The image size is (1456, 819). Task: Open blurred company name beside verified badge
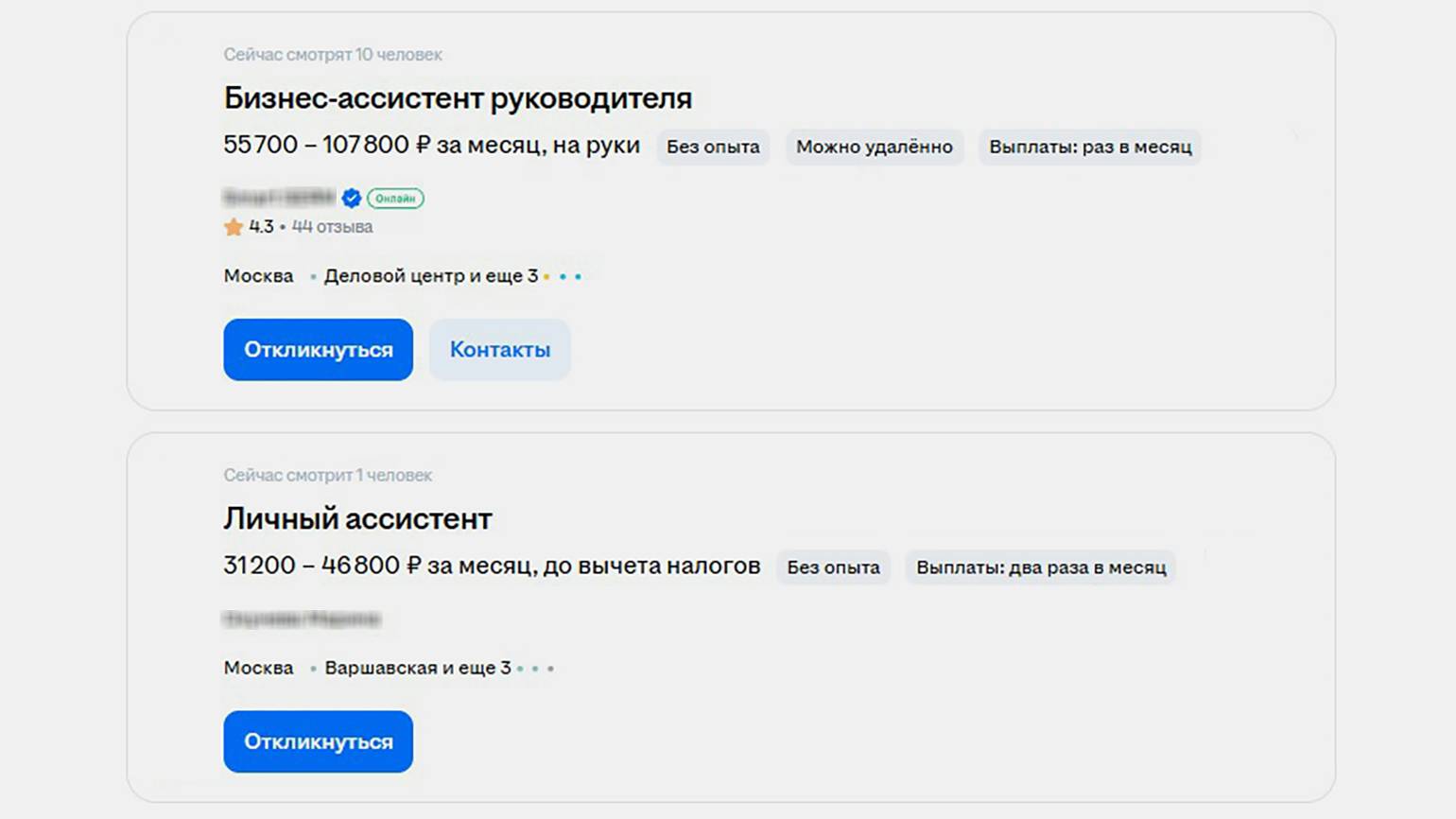pyautogui.click(x=279, y=198)
